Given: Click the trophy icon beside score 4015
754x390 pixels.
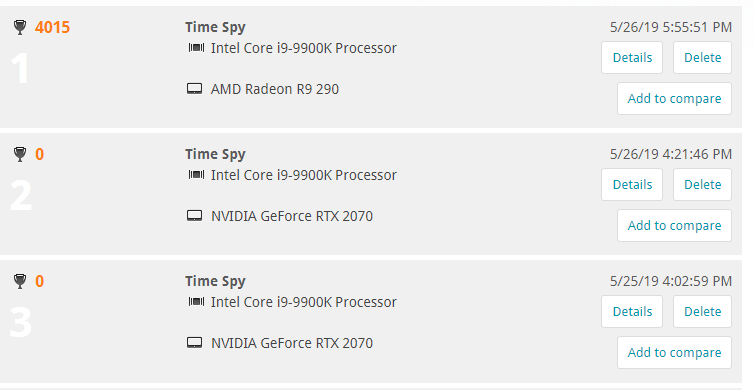Looking at the screenshot, I should (x=20, y=27).
